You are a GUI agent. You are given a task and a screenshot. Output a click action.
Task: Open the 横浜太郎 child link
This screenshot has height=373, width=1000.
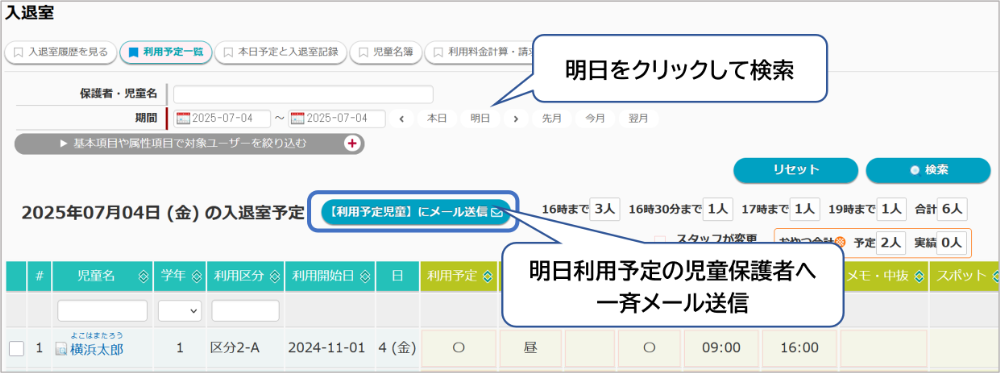[97, 349]
